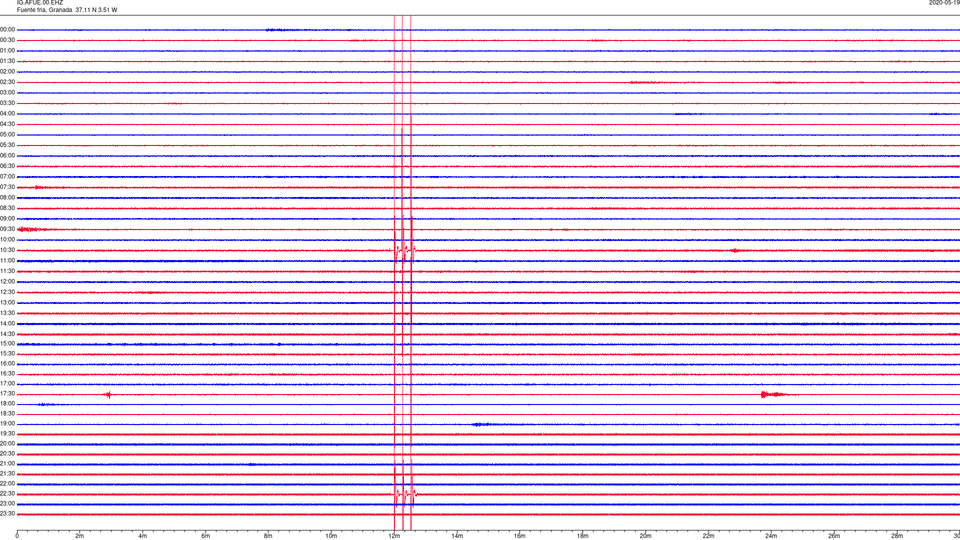Click the calibration pulse on the 22:30 trace
The height and width of the screenshot is (540, 960).
coord(404,493)
